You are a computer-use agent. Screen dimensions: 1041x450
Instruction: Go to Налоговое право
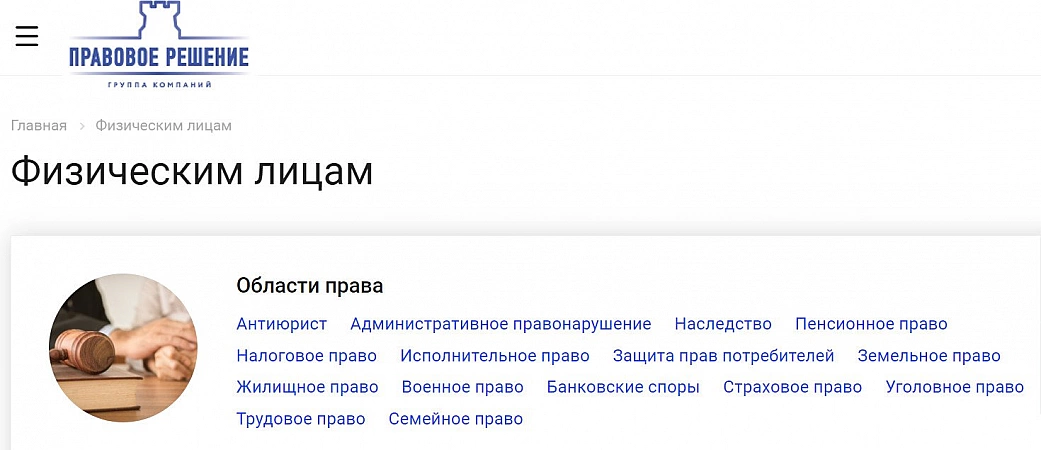306,356
